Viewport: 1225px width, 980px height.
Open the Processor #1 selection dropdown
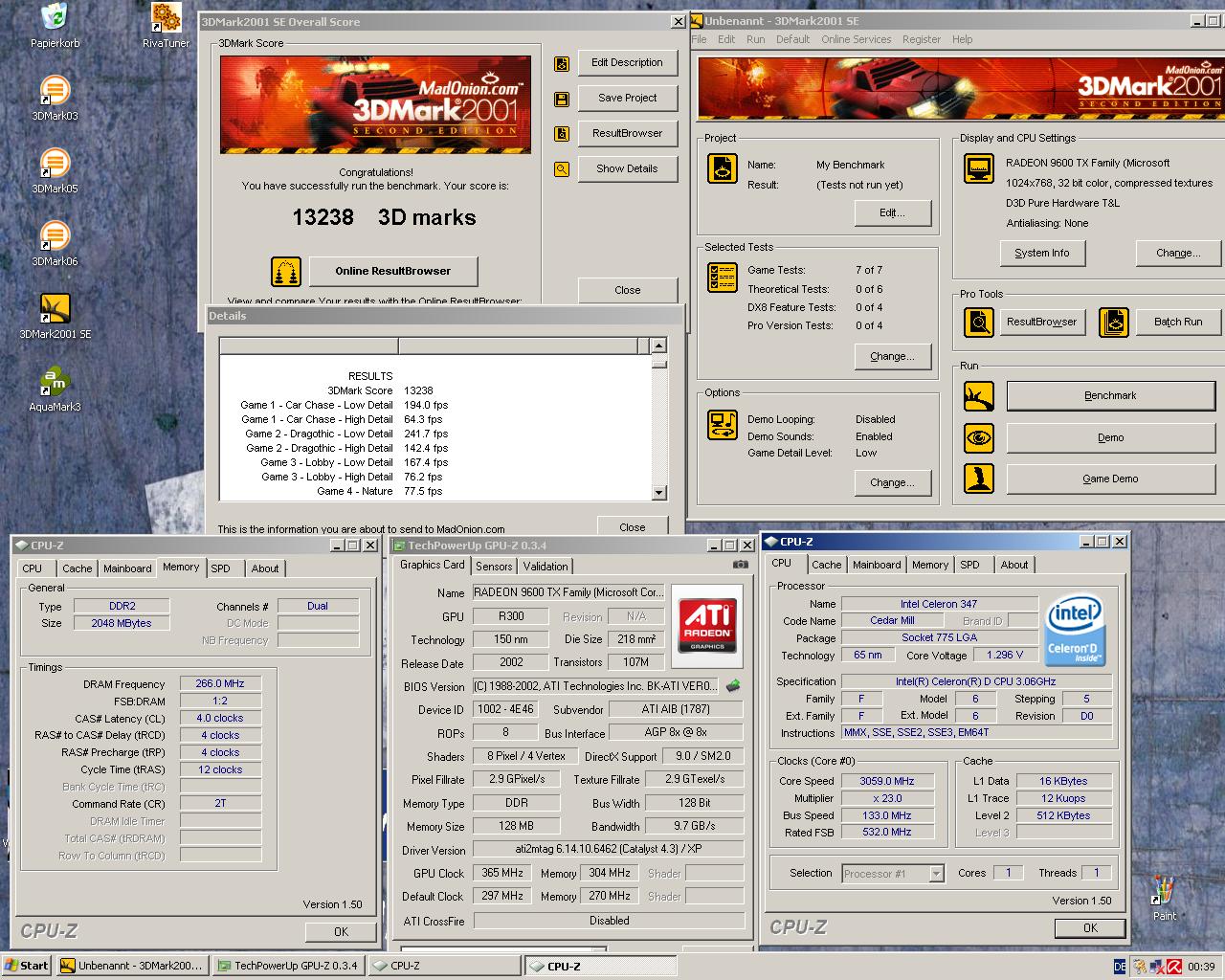tap(936, 874)
